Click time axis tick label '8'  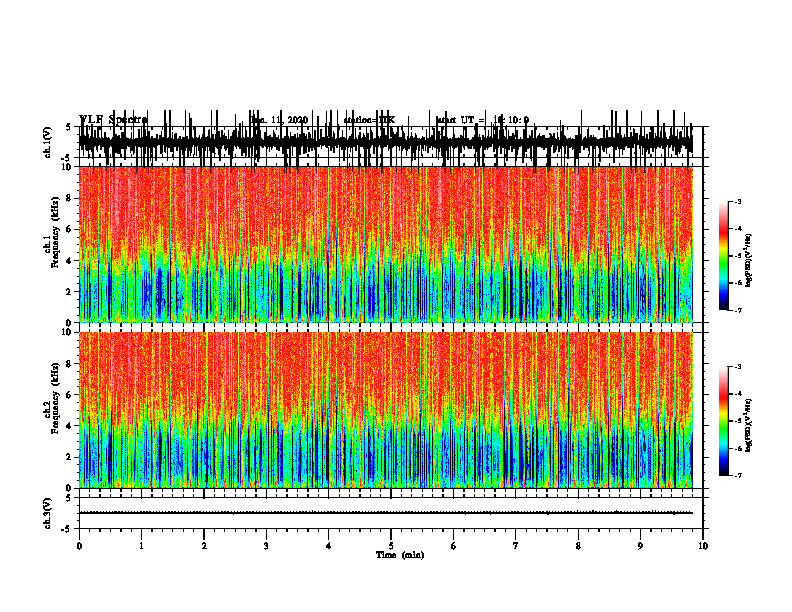pyautogui.click(x=578, y=546)
